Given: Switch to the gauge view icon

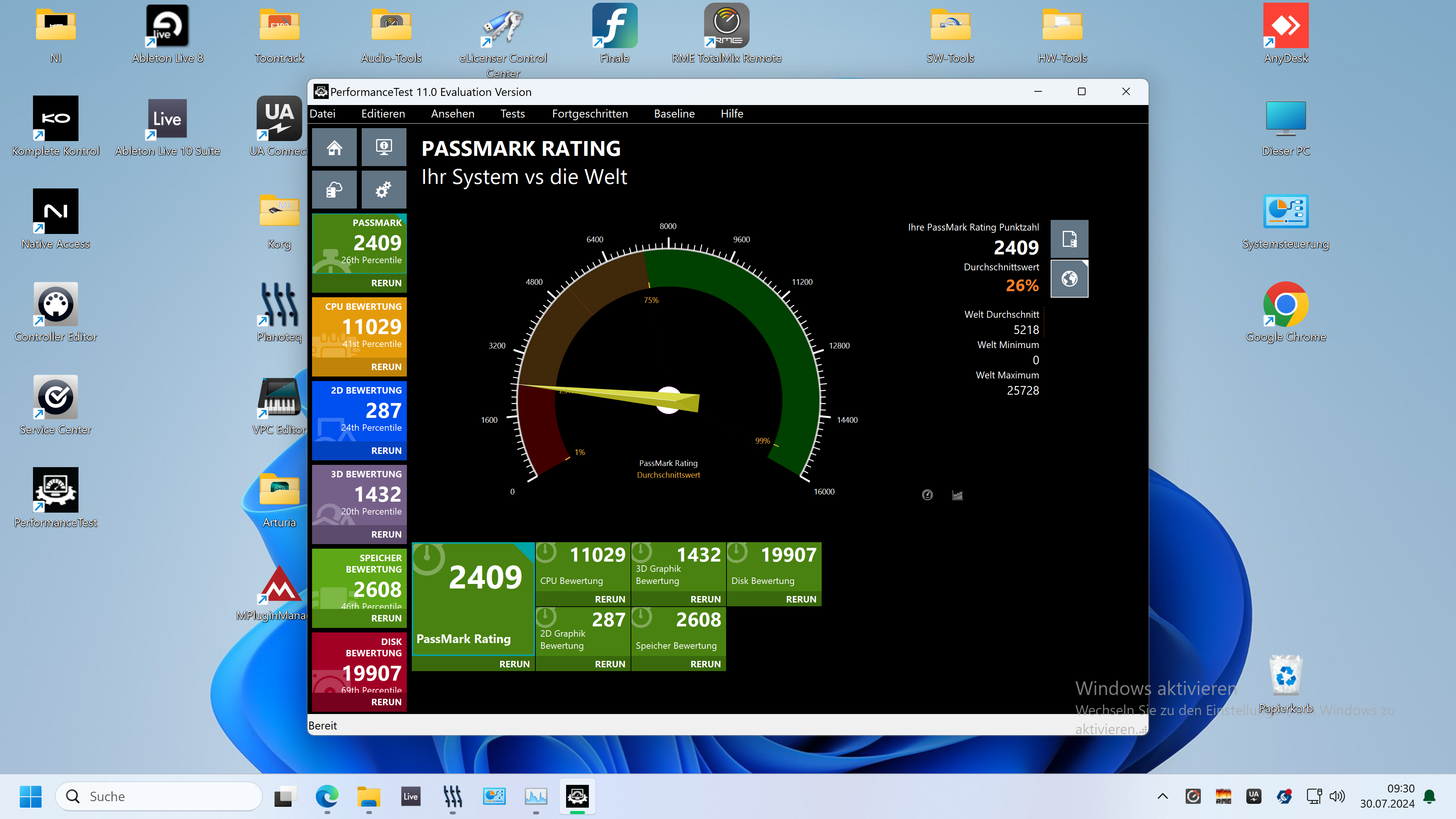Looking at the screenshot, I should tap(927, 495).
